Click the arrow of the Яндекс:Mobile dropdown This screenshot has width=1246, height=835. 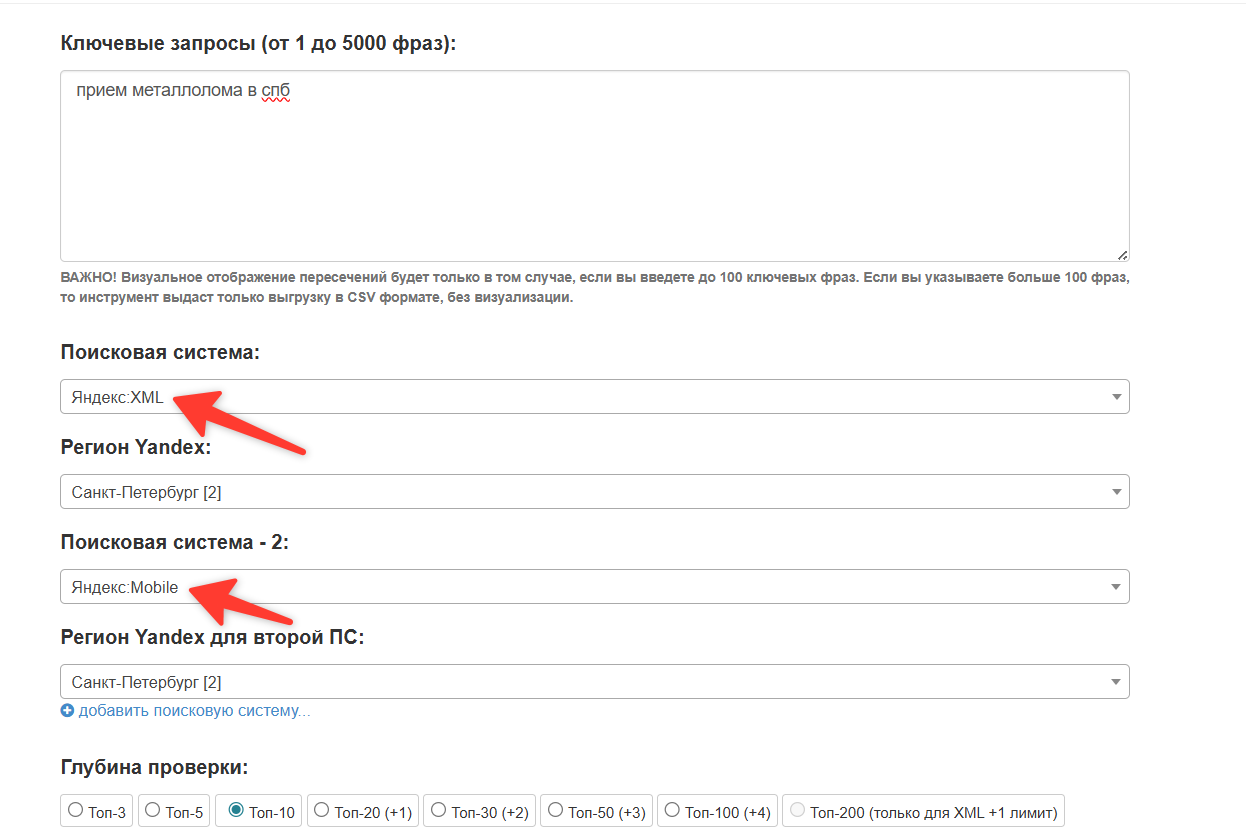[x=1116, y=587]
